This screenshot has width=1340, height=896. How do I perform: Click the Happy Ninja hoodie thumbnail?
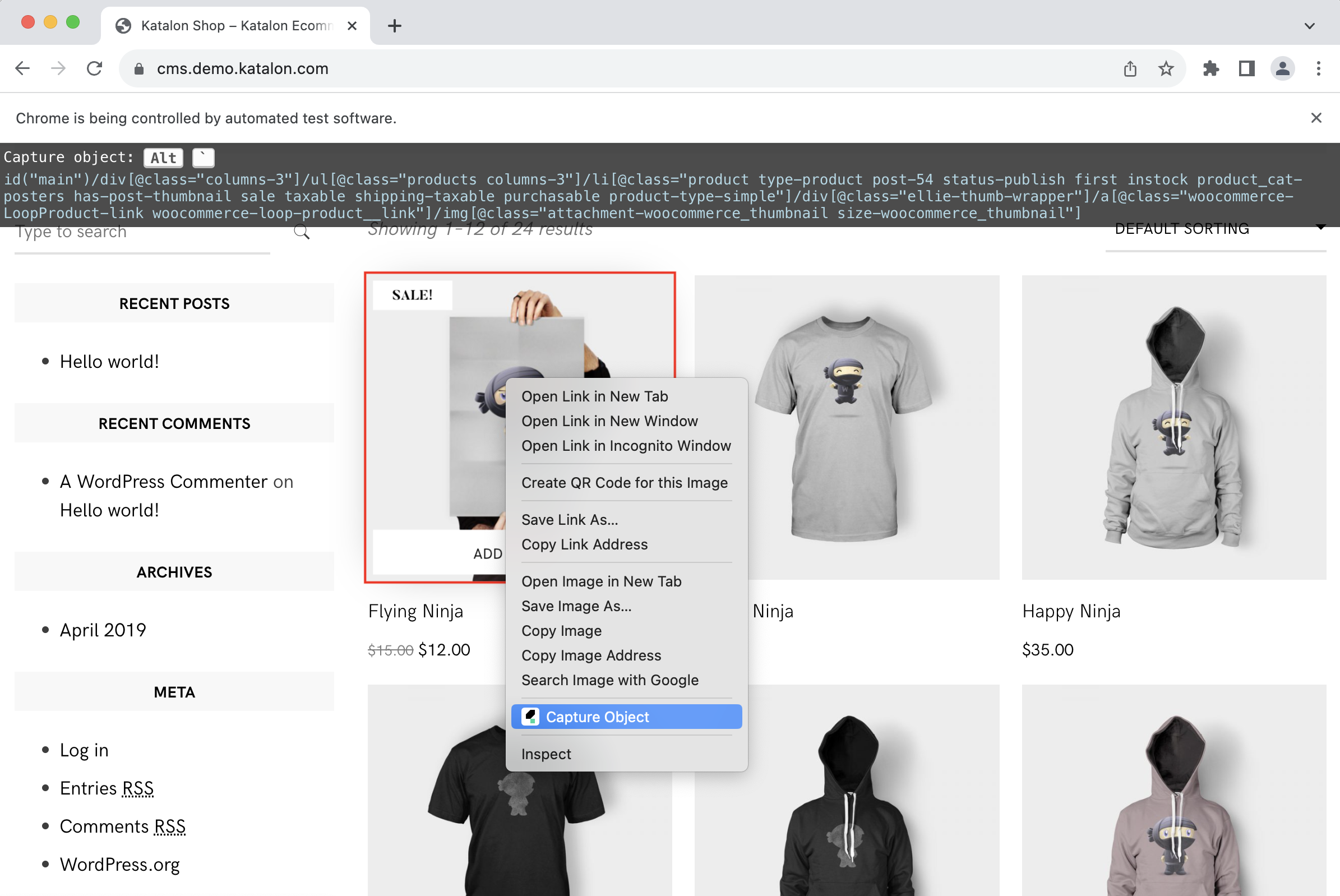[x=1173, y=427]
